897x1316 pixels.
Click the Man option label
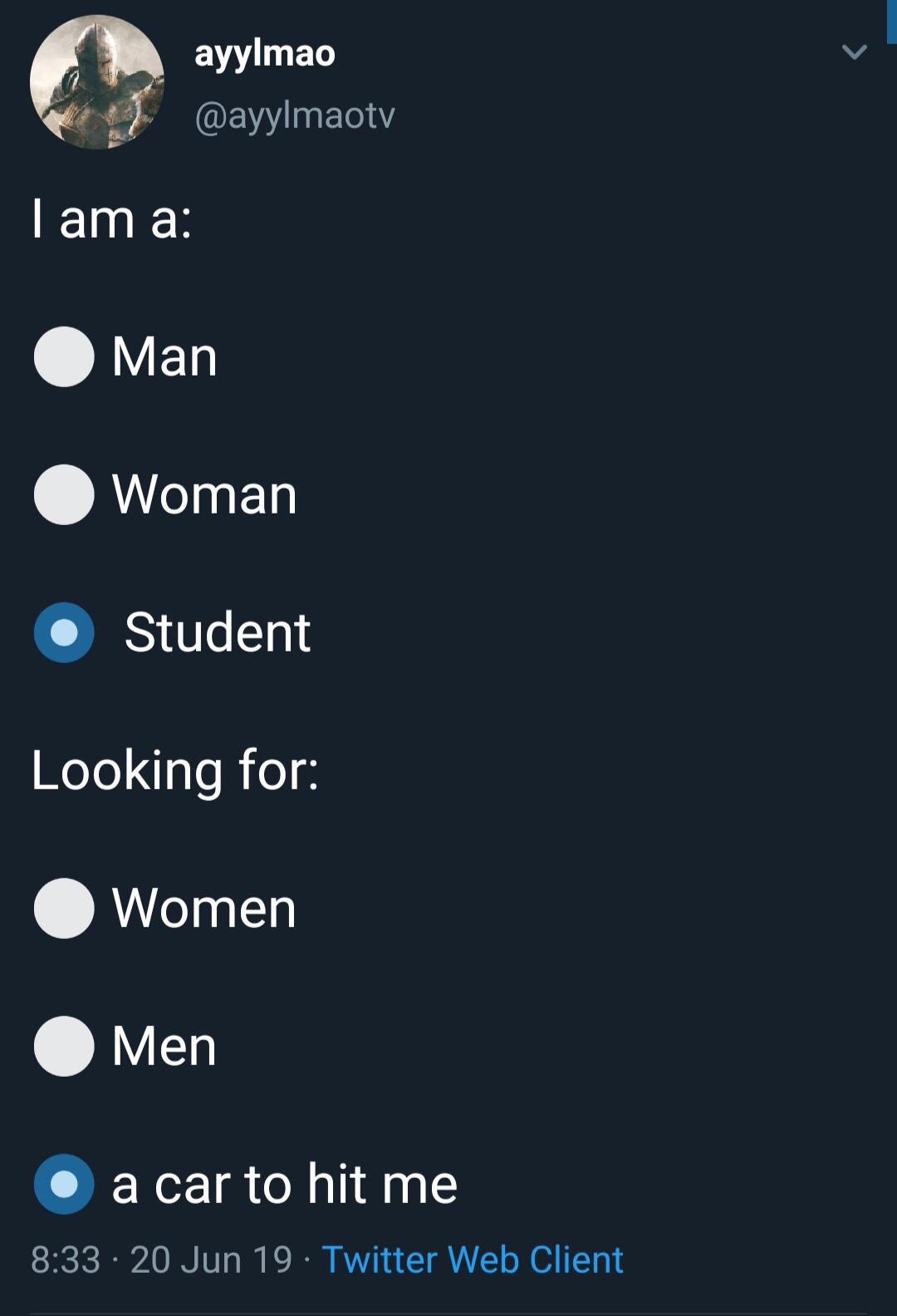point(164,356)
